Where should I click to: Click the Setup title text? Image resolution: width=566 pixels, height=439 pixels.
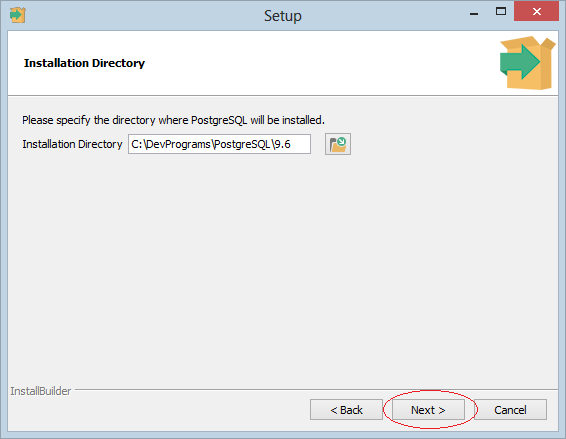283,16
